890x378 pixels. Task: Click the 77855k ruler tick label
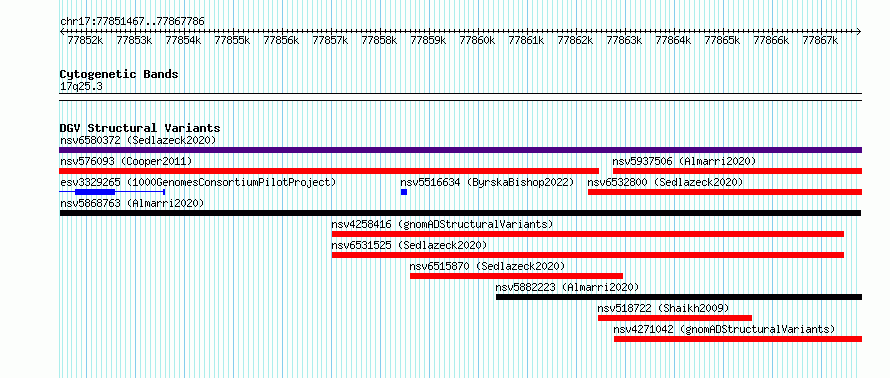(x=232, y=40)
